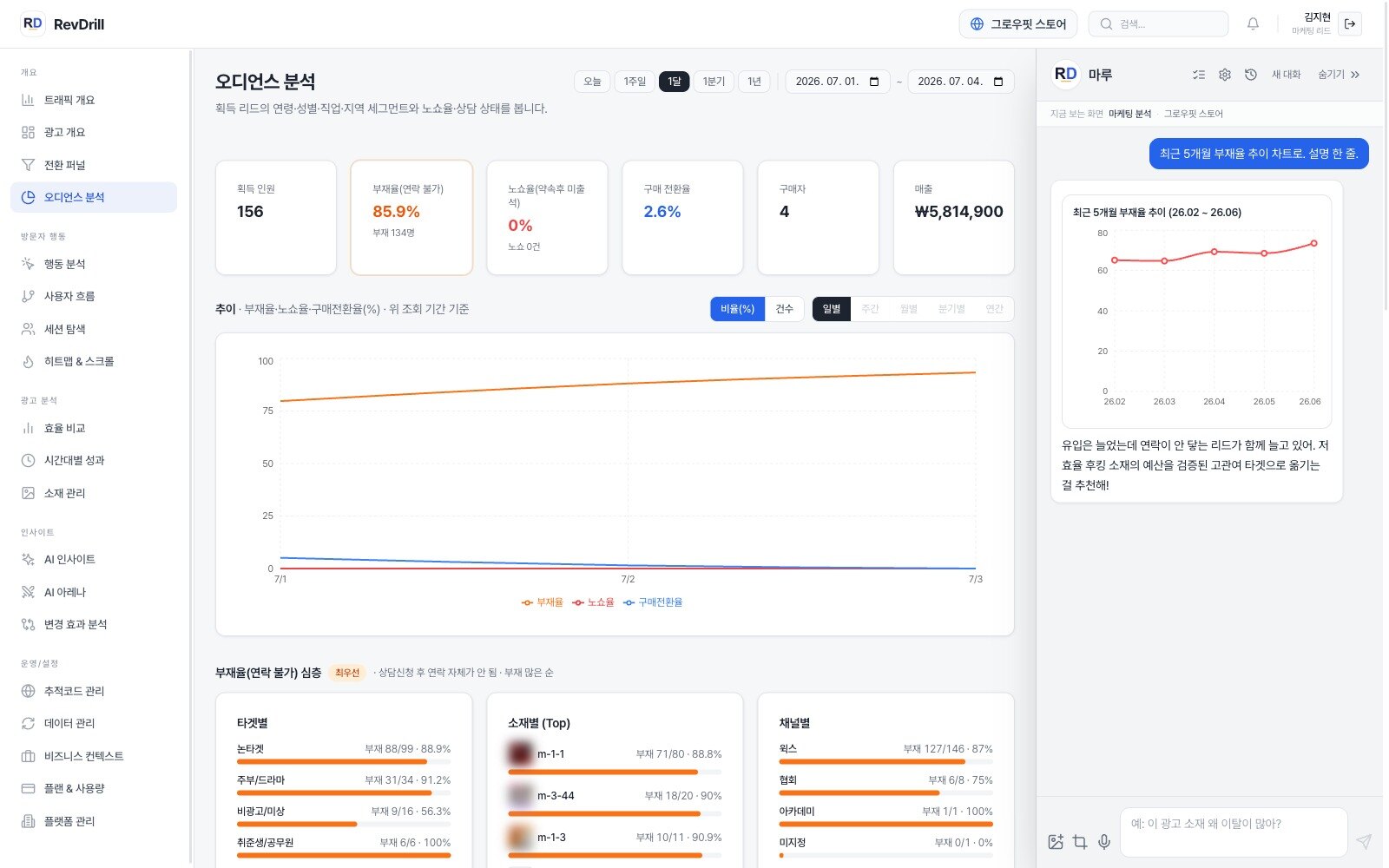Click the 마케팅 분석 breadcrumb in chat

[x=1129, y=114]
